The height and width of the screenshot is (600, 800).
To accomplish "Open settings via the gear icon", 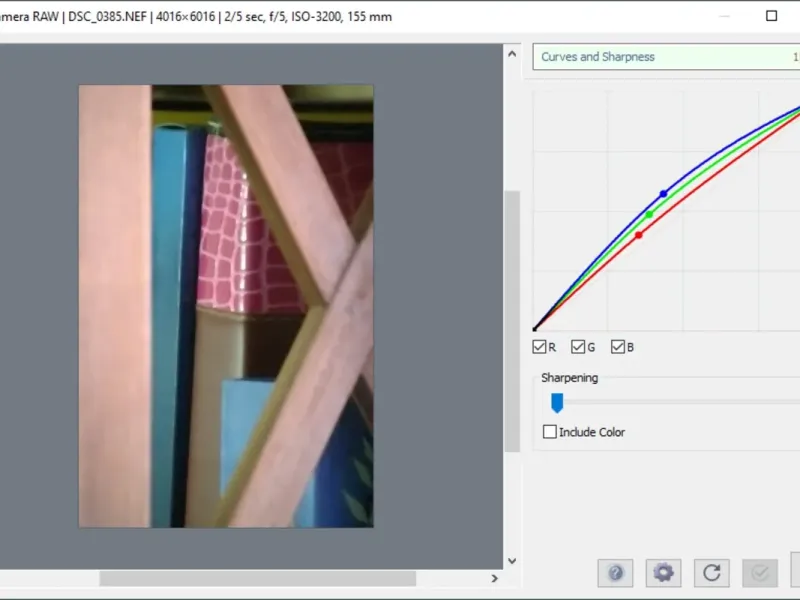I will tap(663, 573).
